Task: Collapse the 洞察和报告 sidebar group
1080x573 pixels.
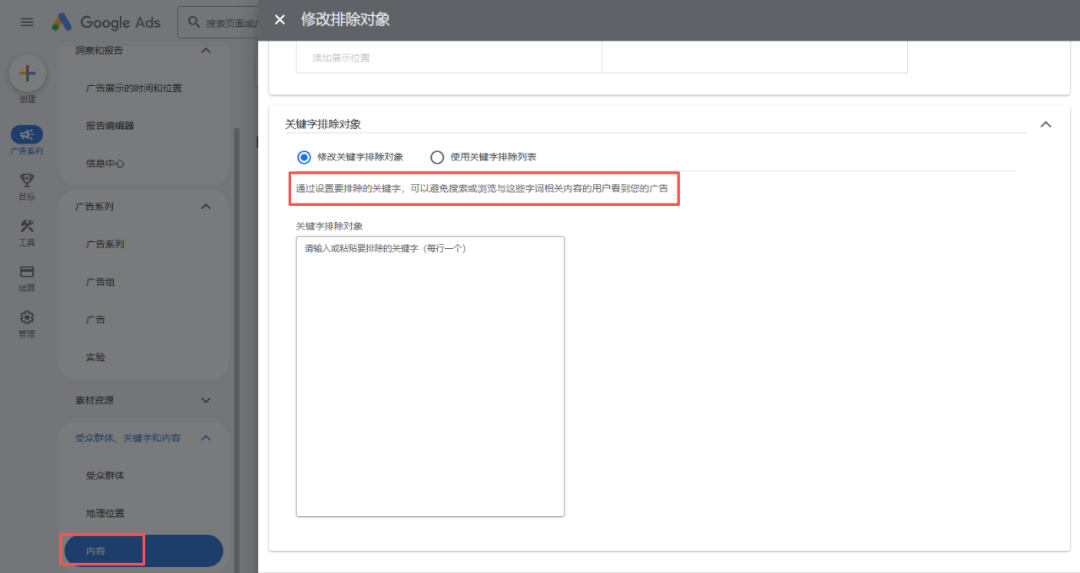Action: pyautogui.click(x=206, y=50)
